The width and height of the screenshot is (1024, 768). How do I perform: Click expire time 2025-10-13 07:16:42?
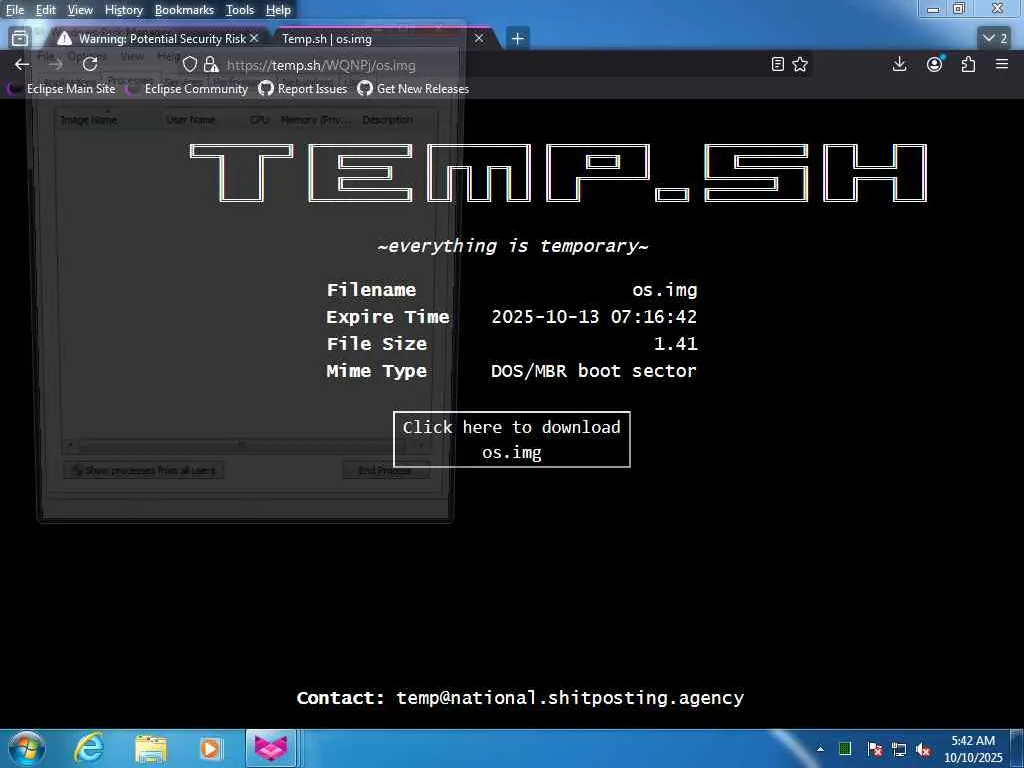pyautogui.click(x=594, y=317)
